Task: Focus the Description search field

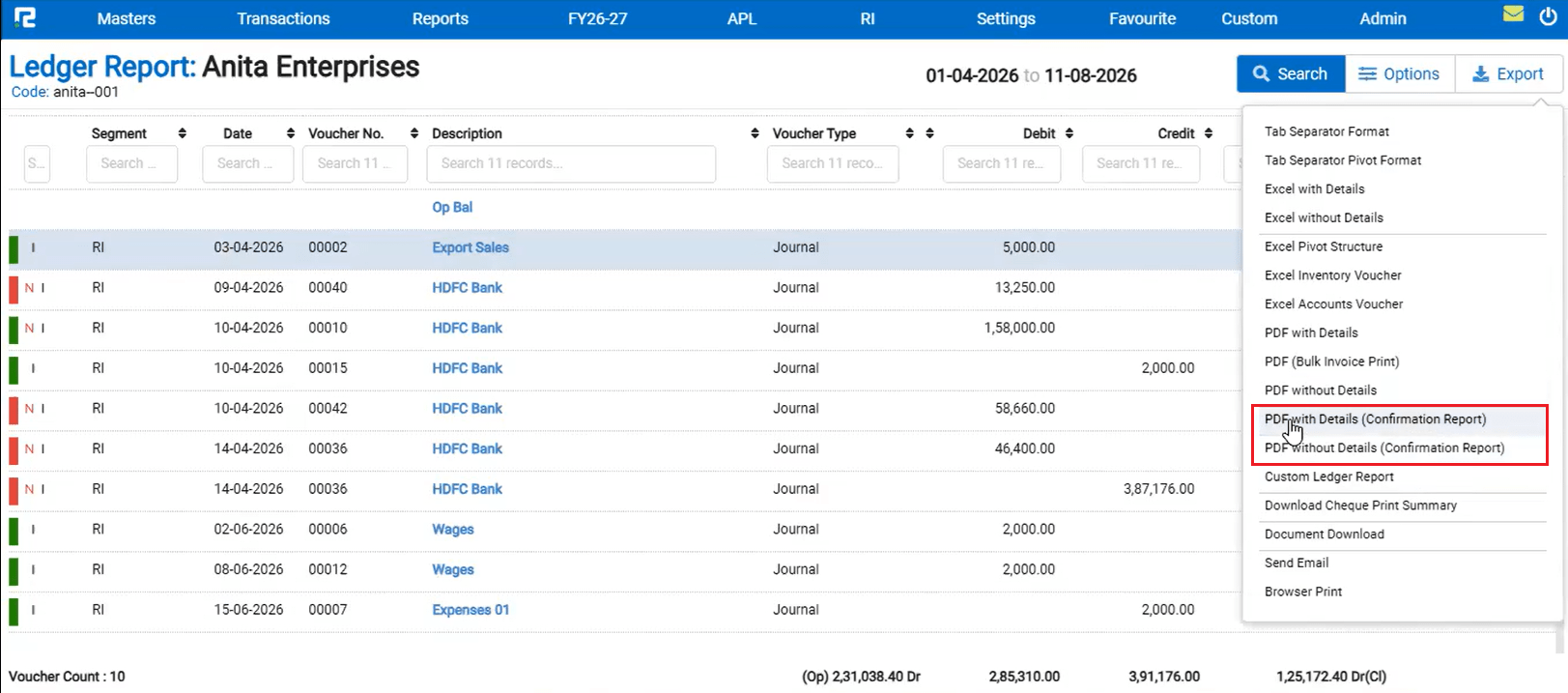Action: 571,164
